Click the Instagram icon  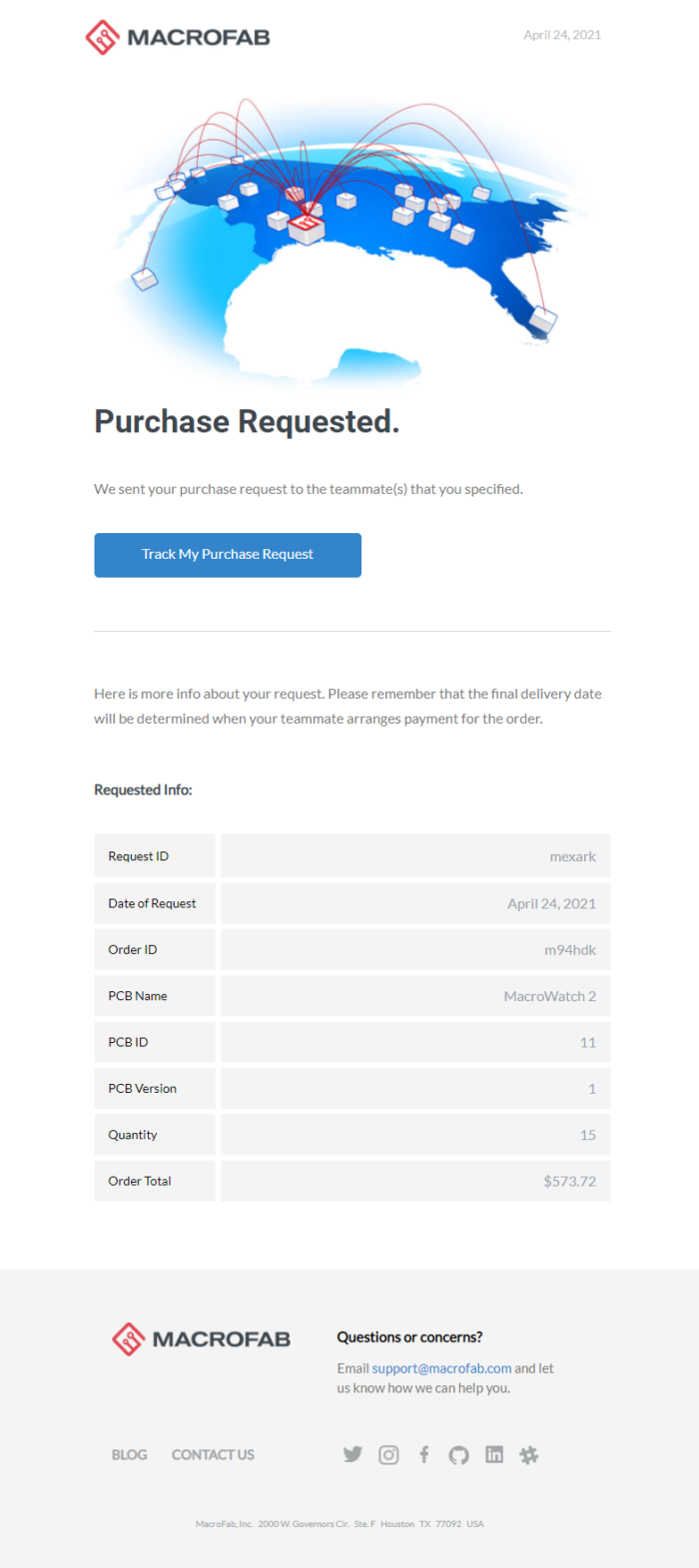(388, 1455)
